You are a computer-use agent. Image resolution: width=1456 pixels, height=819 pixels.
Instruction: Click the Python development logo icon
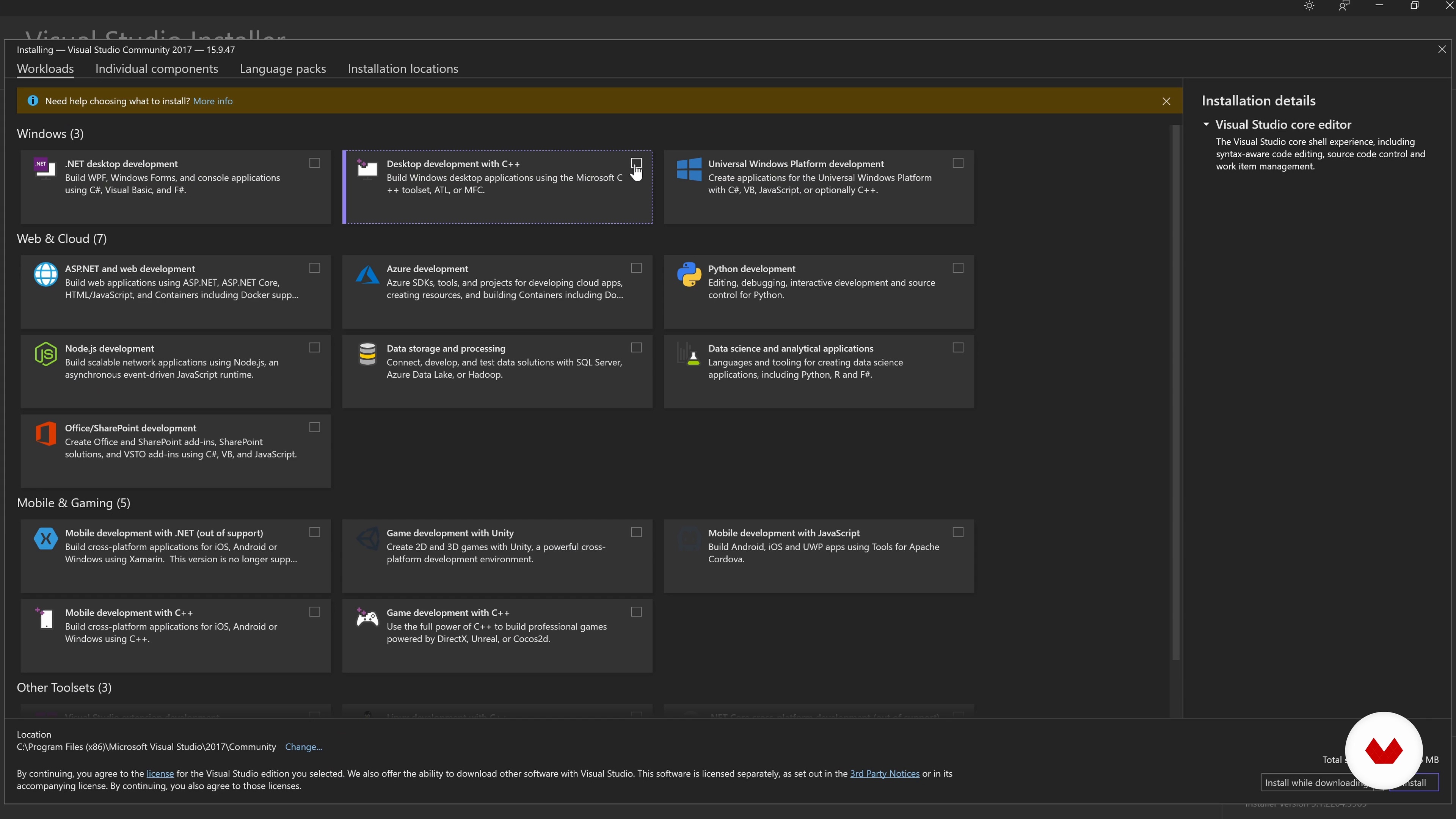(x=689, y=274)
